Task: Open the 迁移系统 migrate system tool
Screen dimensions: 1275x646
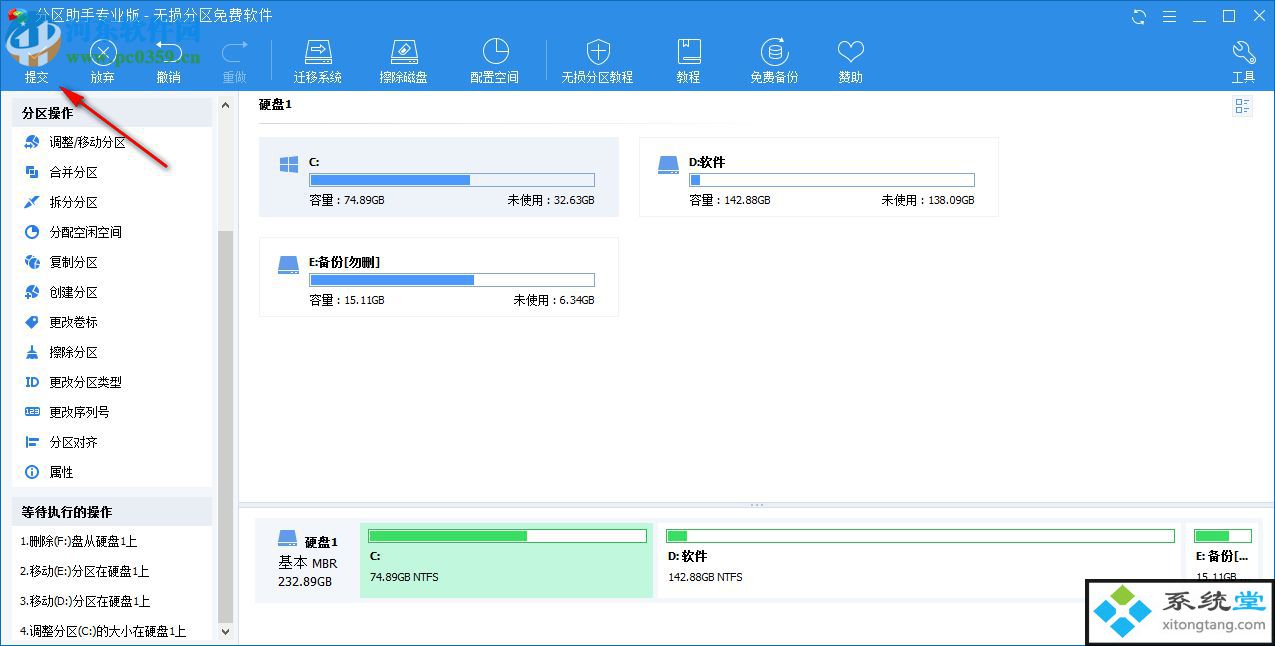Action: [318, 60]
